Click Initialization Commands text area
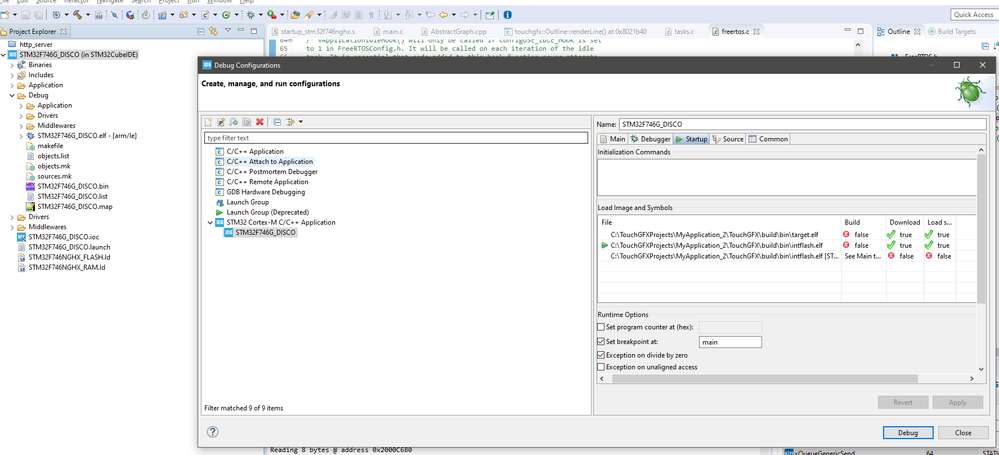 pyautogui.click(x=786, y=177)
